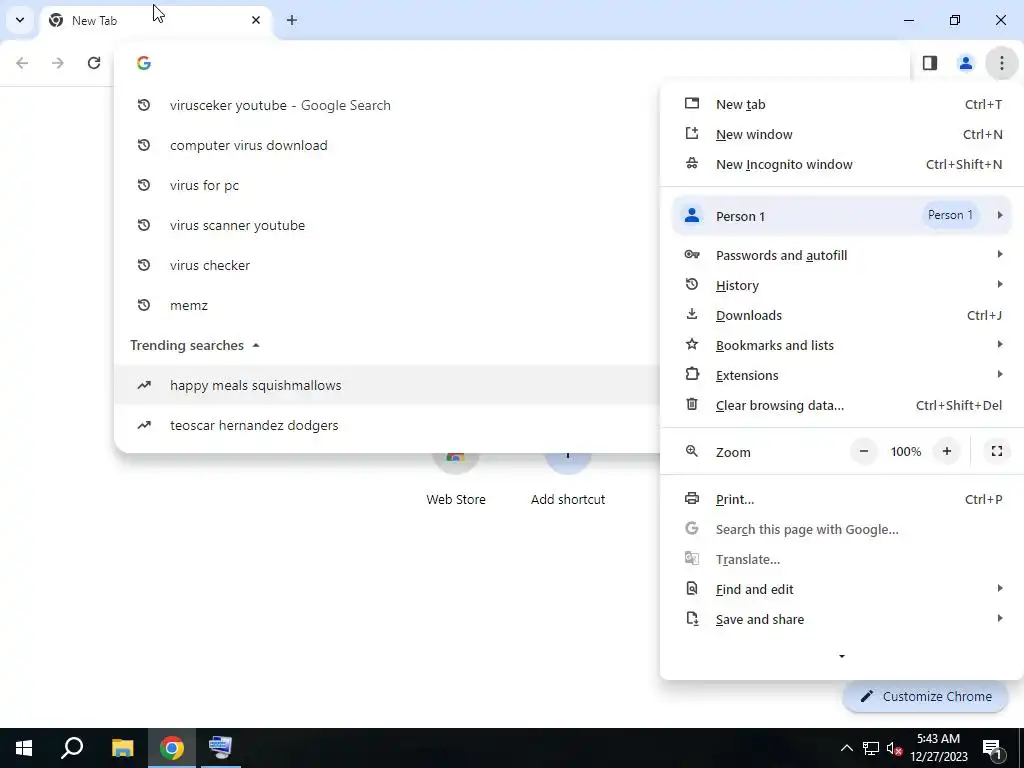Select 'computer virus download' suggestion

click(387, 145)
